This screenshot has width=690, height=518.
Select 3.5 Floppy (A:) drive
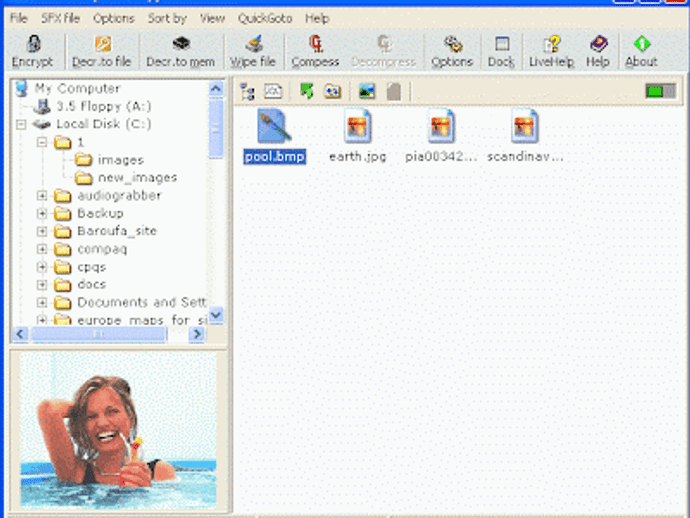(x=103, y=107)
